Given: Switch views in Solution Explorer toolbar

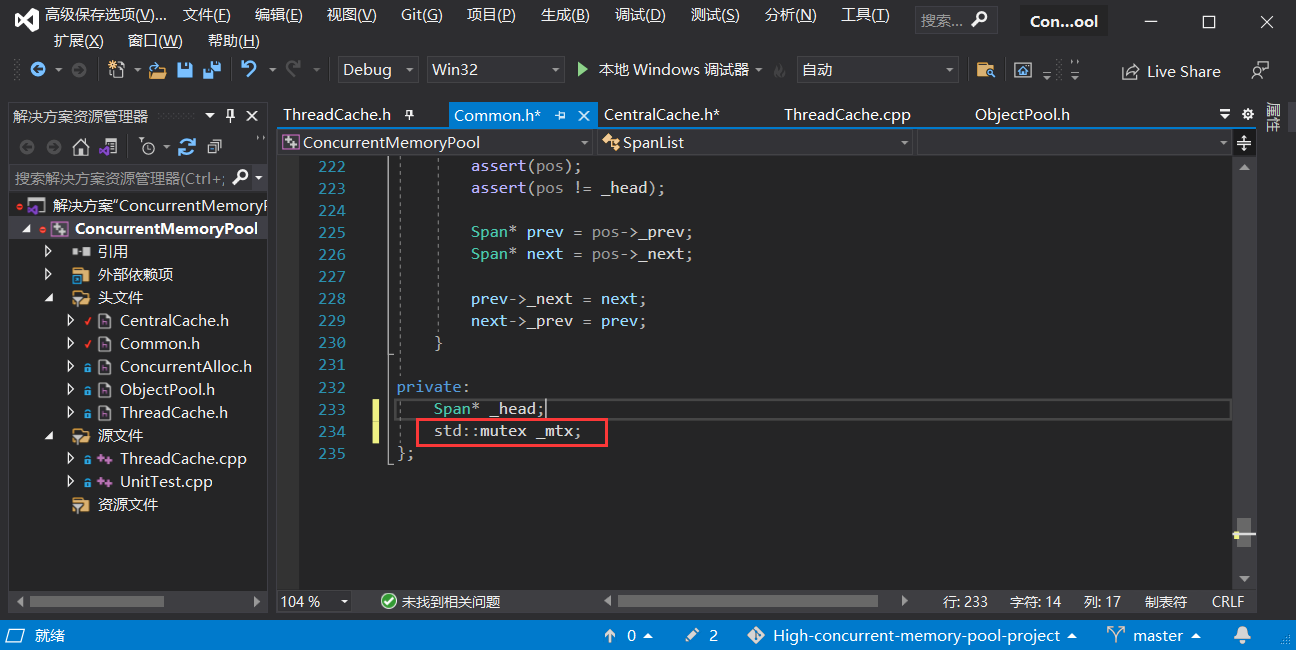Looking at the screenshot, I should (x=109, y=147).
